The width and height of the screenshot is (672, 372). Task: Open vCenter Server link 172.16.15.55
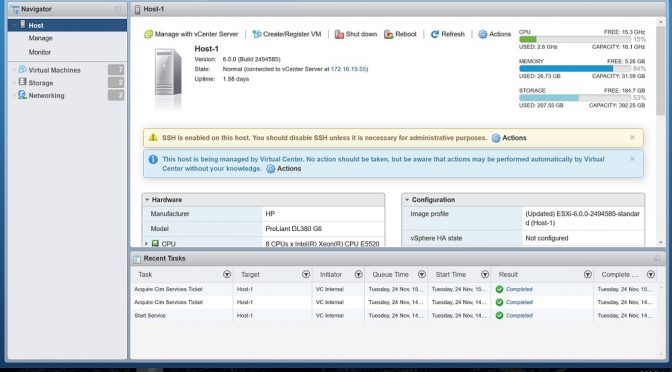click(x=349, y=69)
